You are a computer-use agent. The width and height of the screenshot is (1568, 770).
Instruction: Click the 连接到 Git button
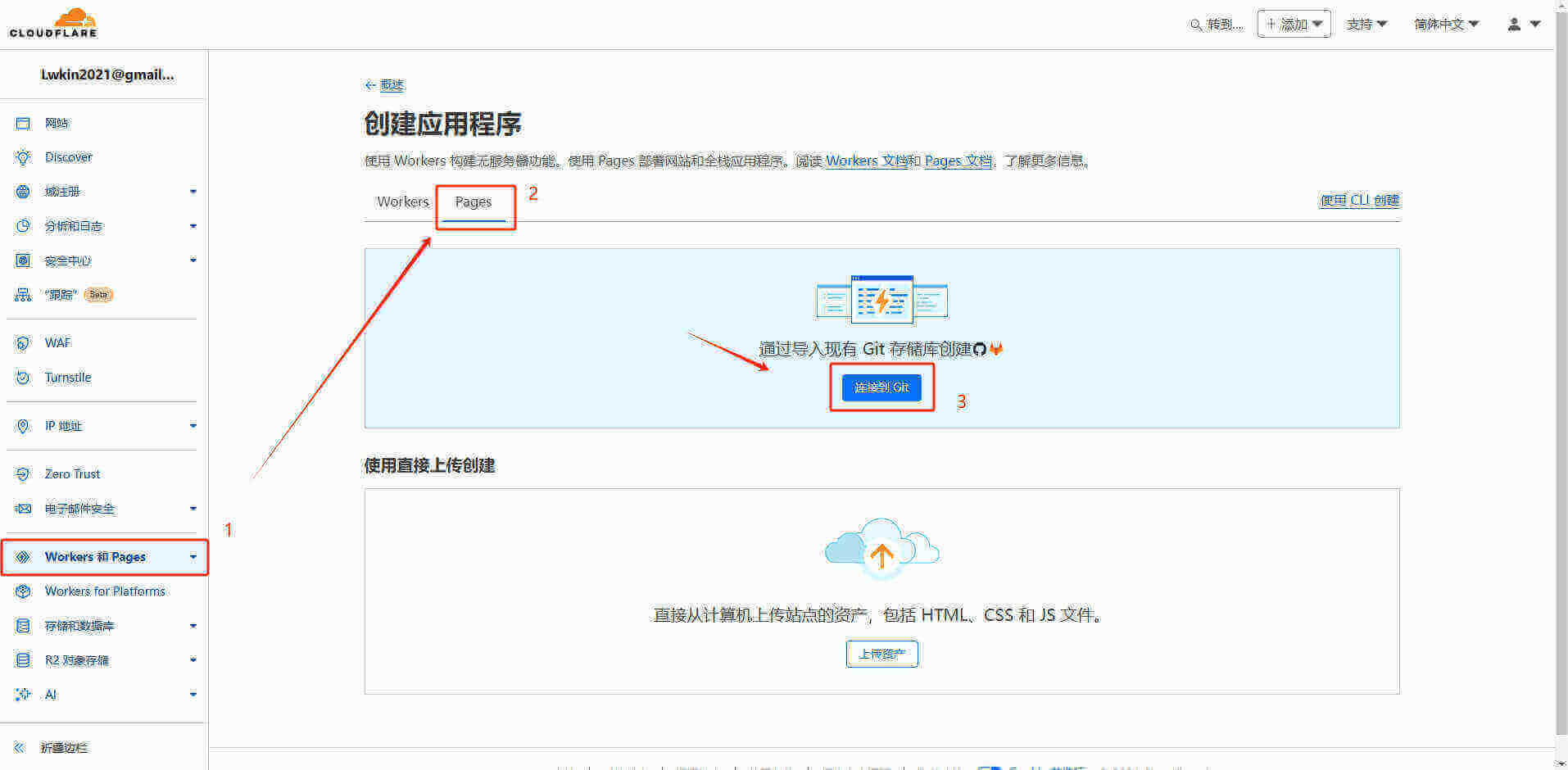(x=881, y=387)
